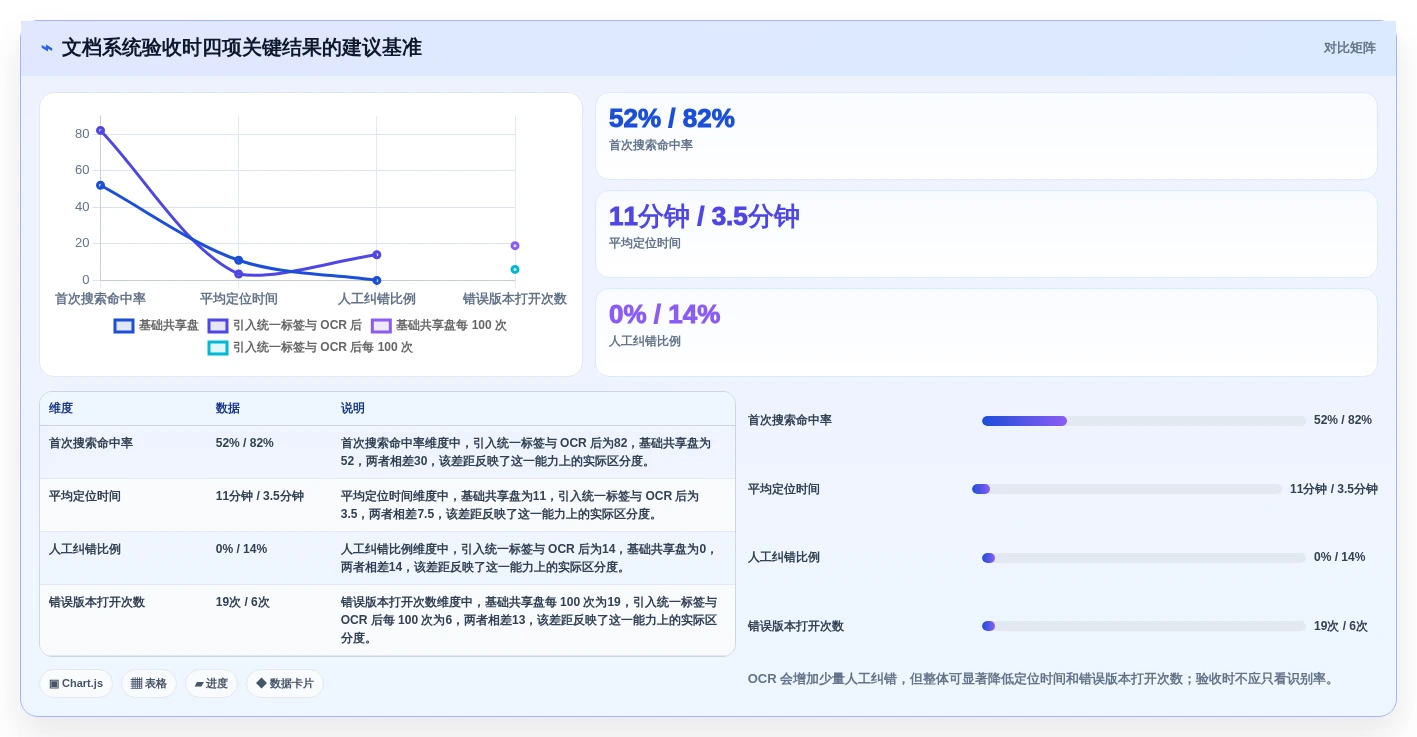The width and height of the screenshot is (1417, 737).
Task: Click the 平均定位时间 chart axis label
Action: click(x=238, y=299)
